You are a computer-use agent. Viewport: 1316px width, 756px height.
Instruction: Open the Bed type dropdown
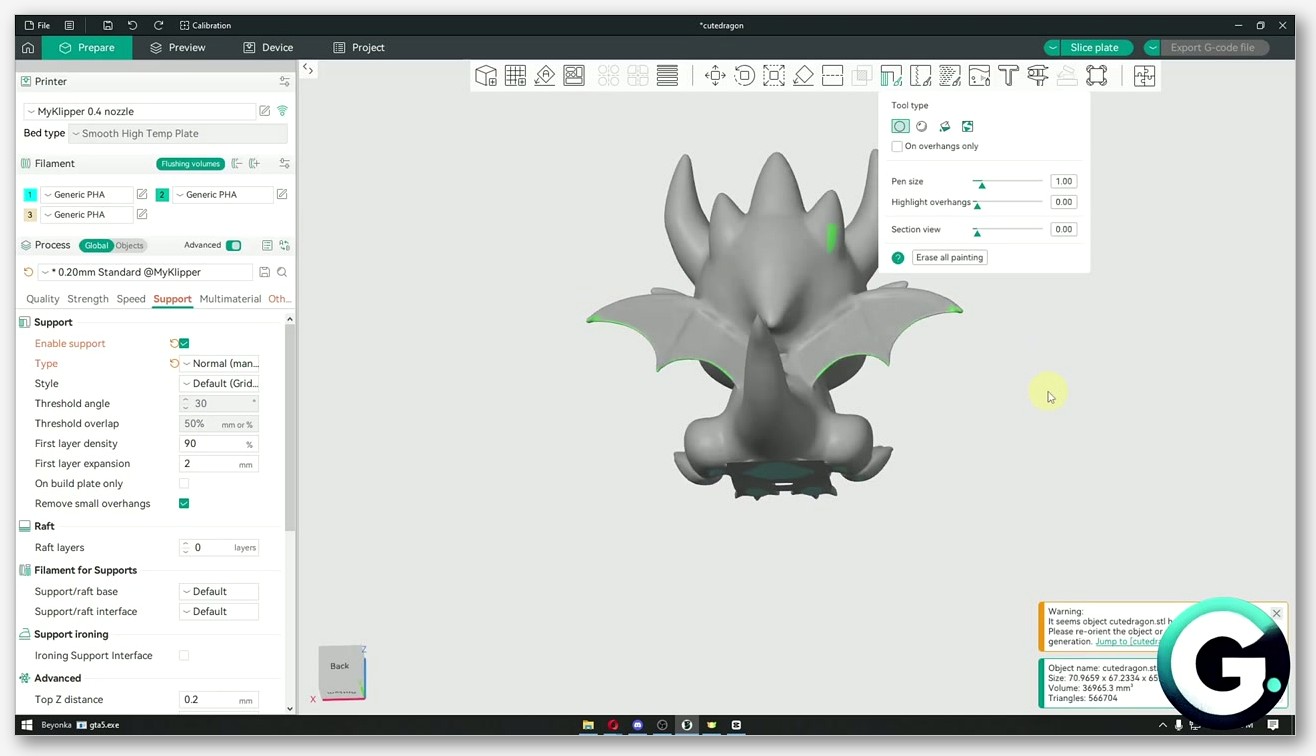(x=178, y=133)
